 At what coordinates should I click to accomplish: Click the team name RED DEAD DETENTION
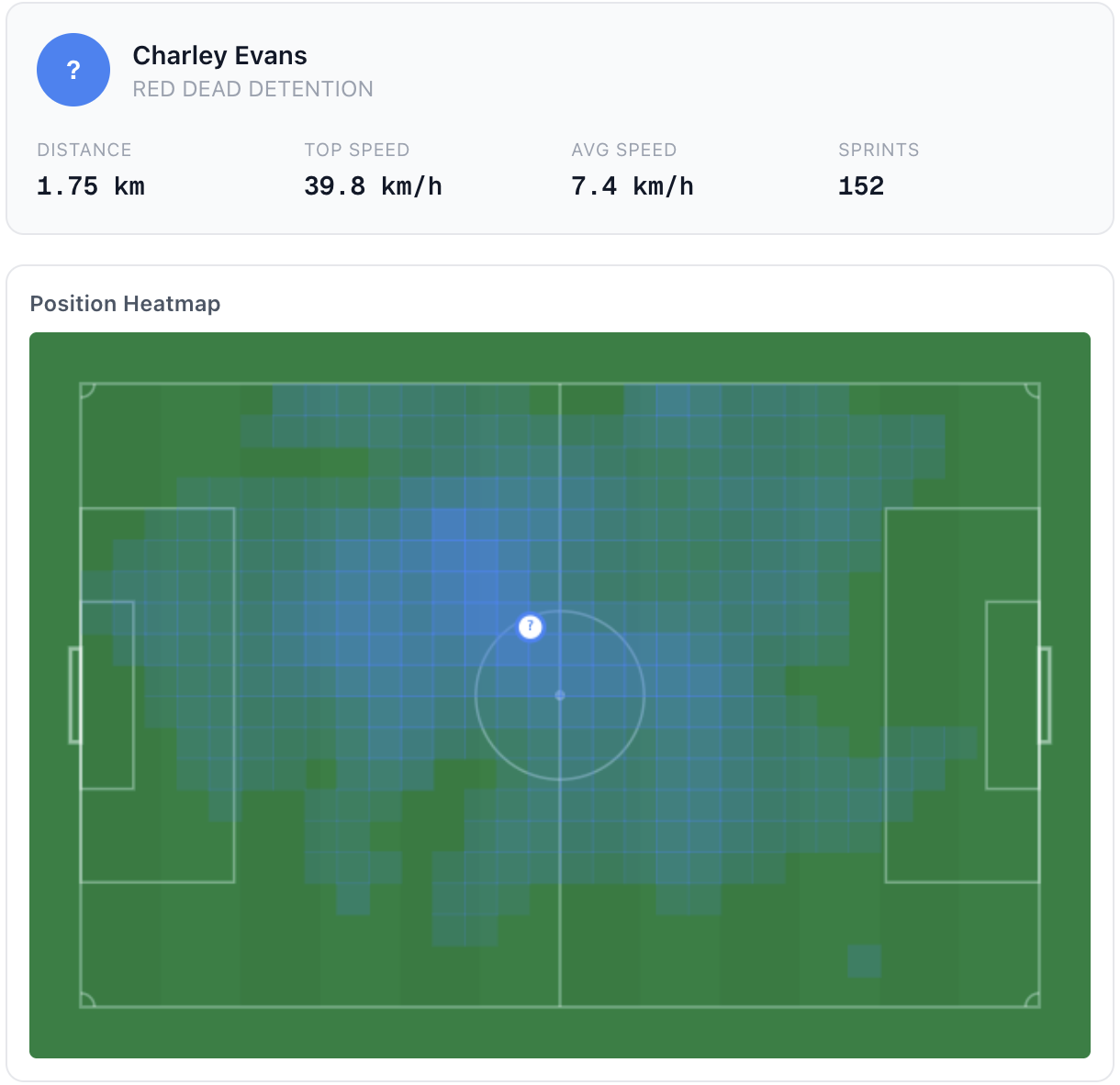(253, 89)
